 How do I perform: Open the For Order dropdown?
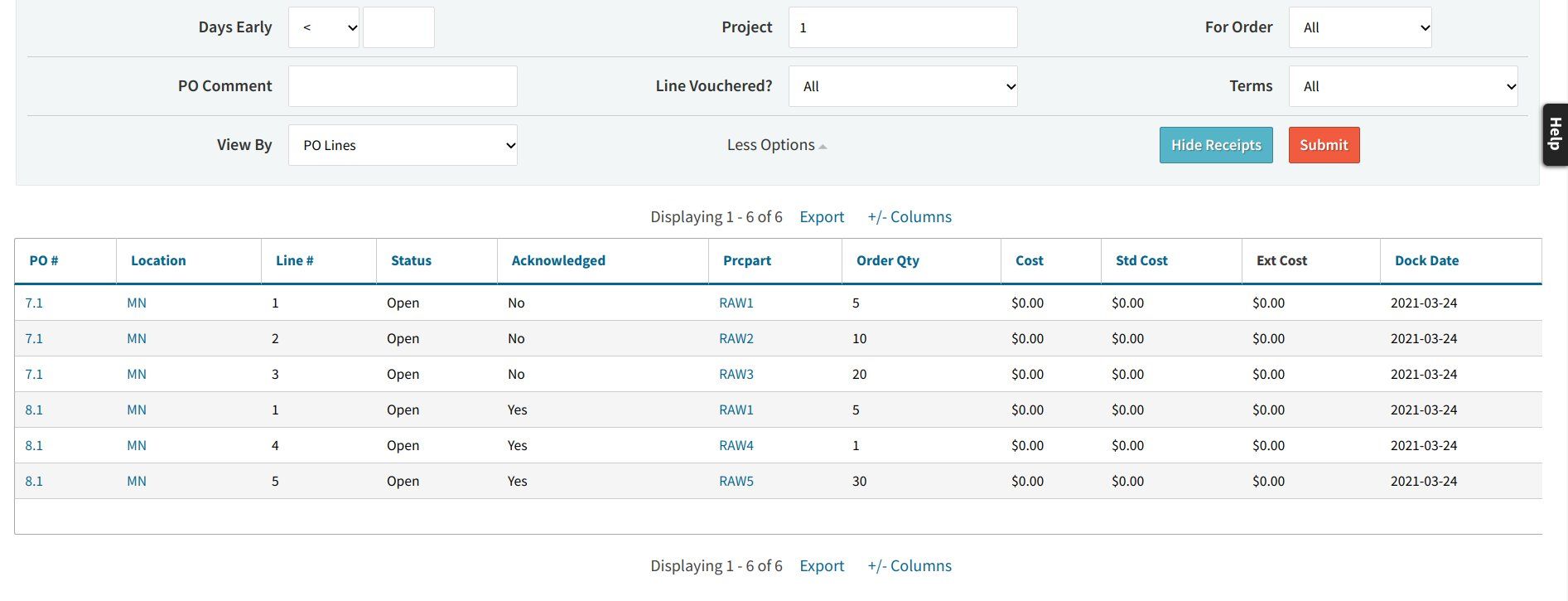point(1359,27)
